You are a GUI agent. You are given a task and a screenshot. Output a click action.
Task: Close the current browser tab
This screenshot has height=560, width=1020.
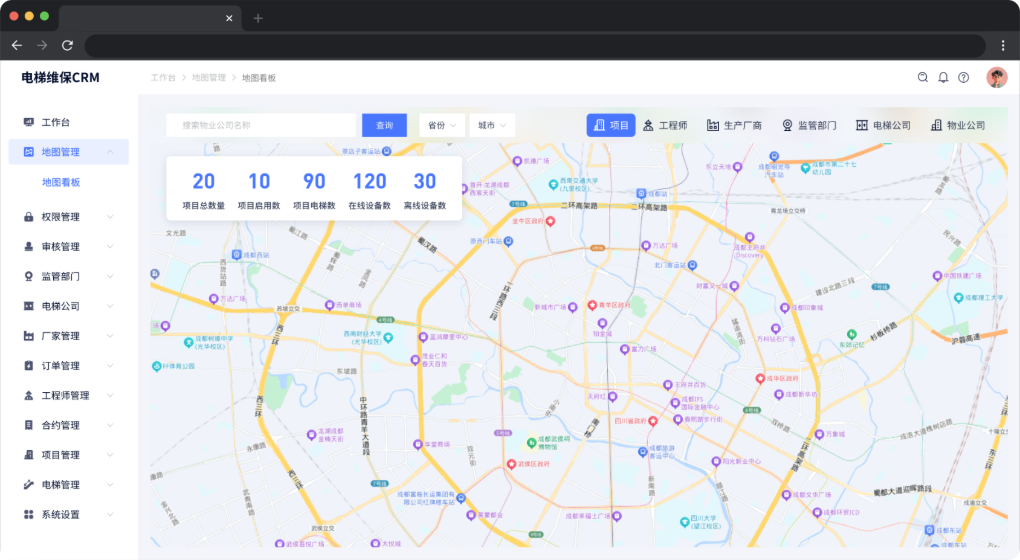pyautogui.click(x=229, y=18)
